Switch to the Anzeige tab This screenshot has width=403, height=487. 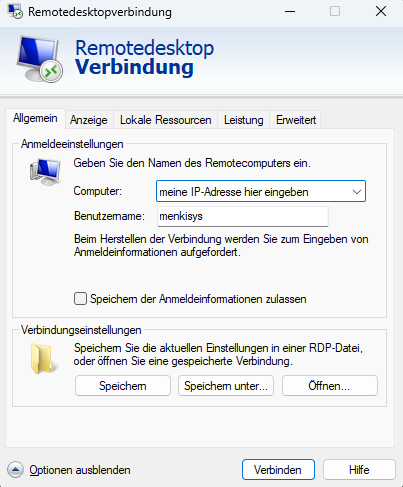89,120
